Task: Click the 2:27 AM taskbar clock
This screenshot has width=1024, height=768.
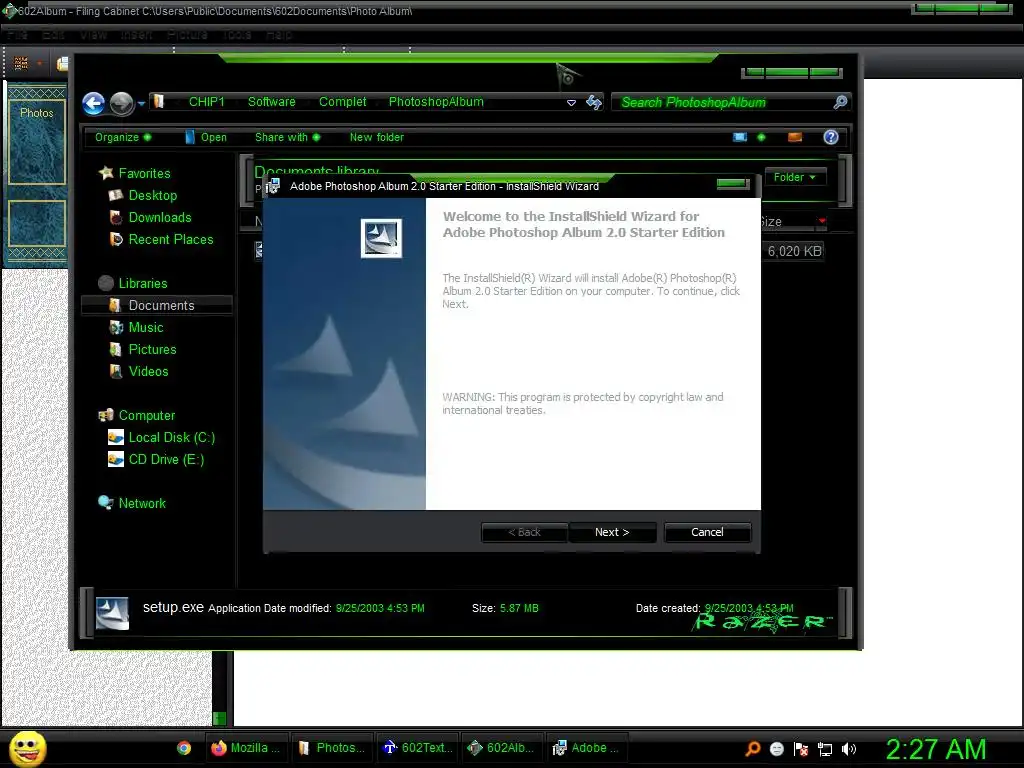Action: [936, 749]
